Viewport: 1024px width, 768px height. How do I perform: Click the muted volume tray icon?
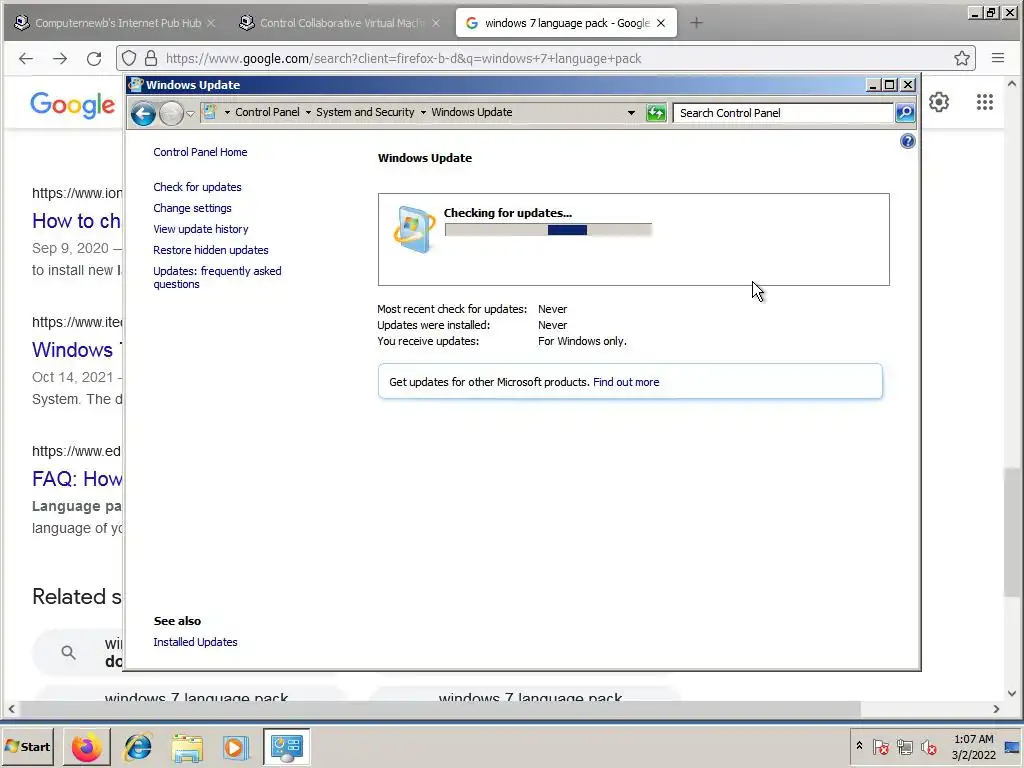click(x=928, y=746)
